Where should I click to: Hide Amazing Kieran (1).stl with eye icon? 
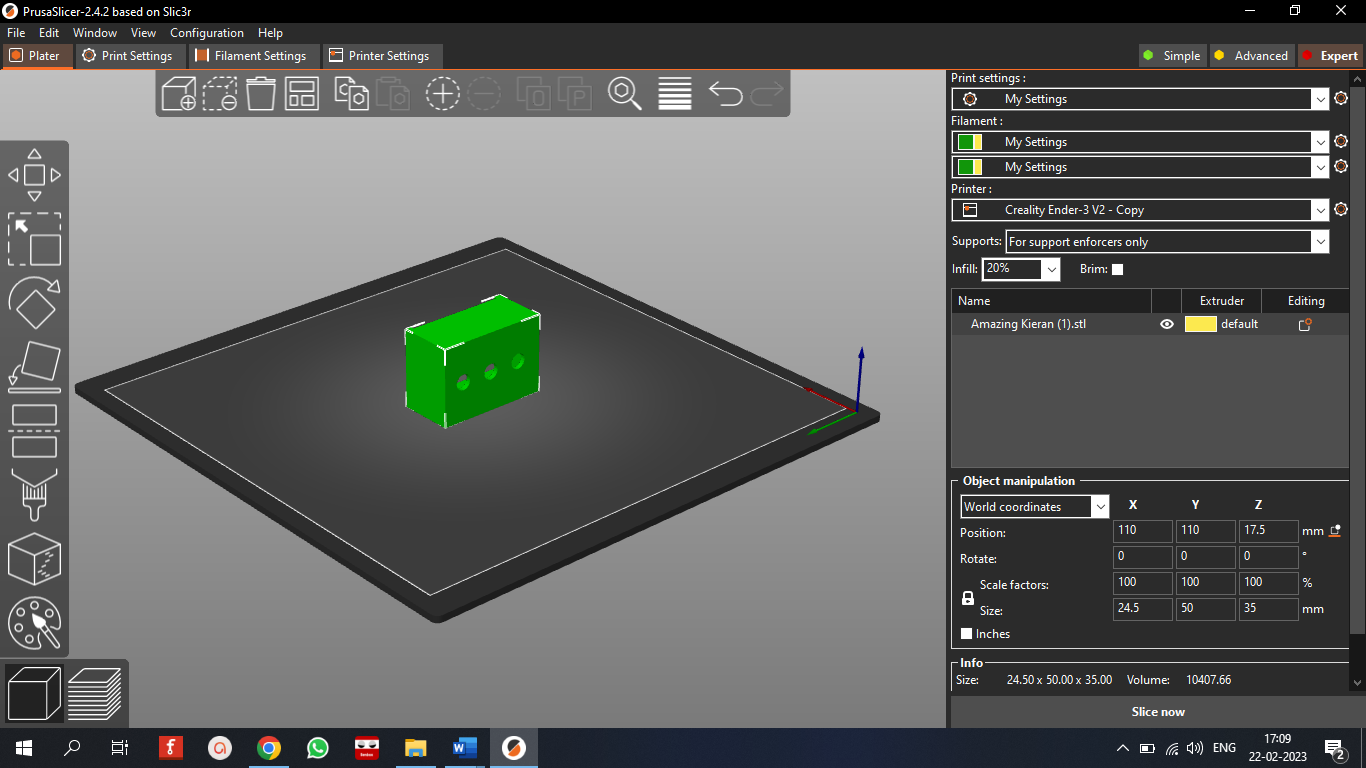point(1166,324)
